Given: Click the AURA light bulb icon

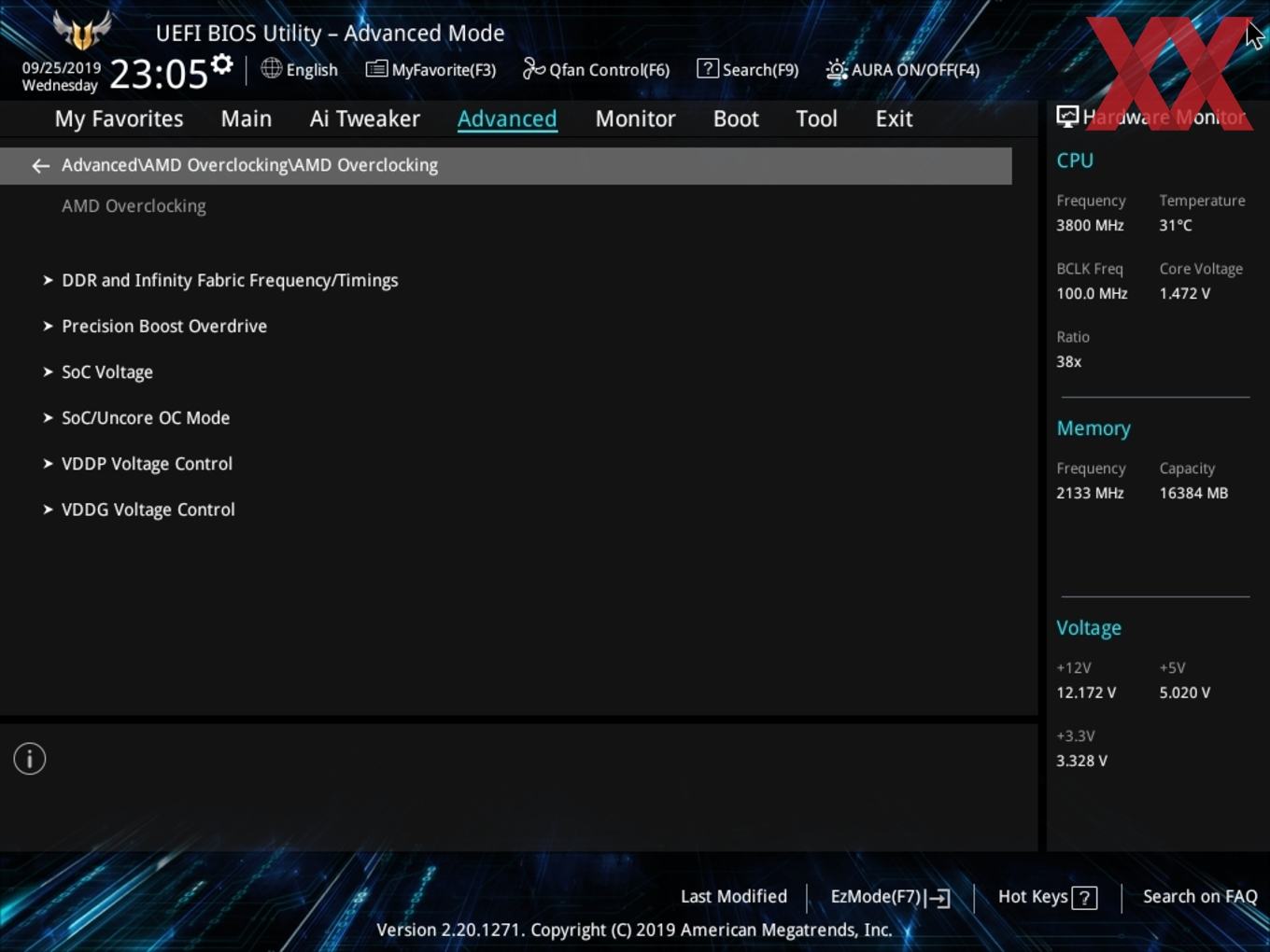Looking at the screenshot, I should 837,69.
